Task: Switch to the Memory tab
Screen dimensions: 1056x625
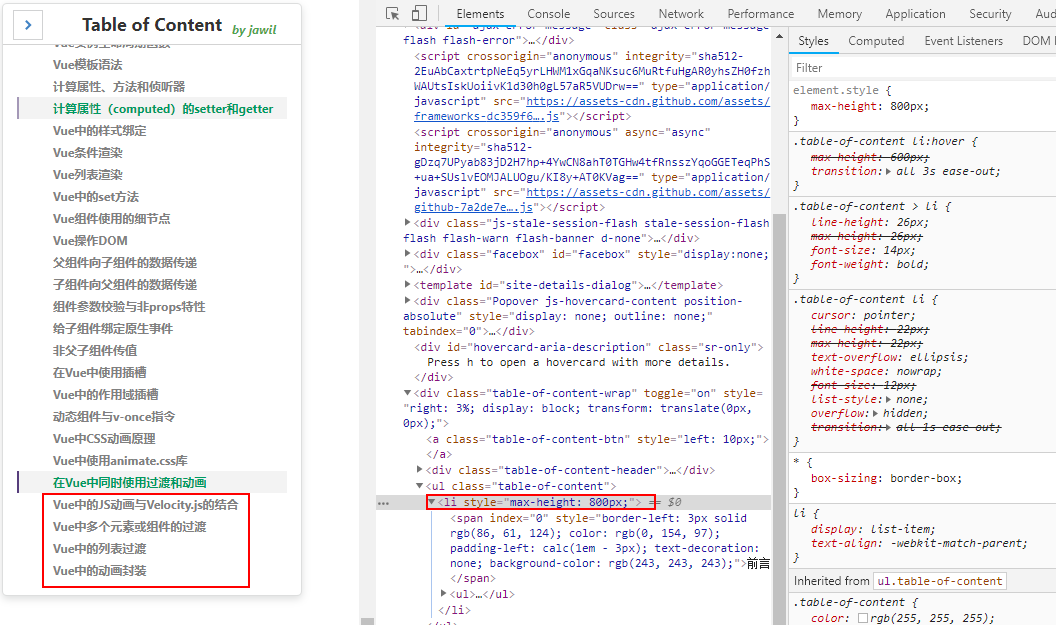Action: click(839, 13)
